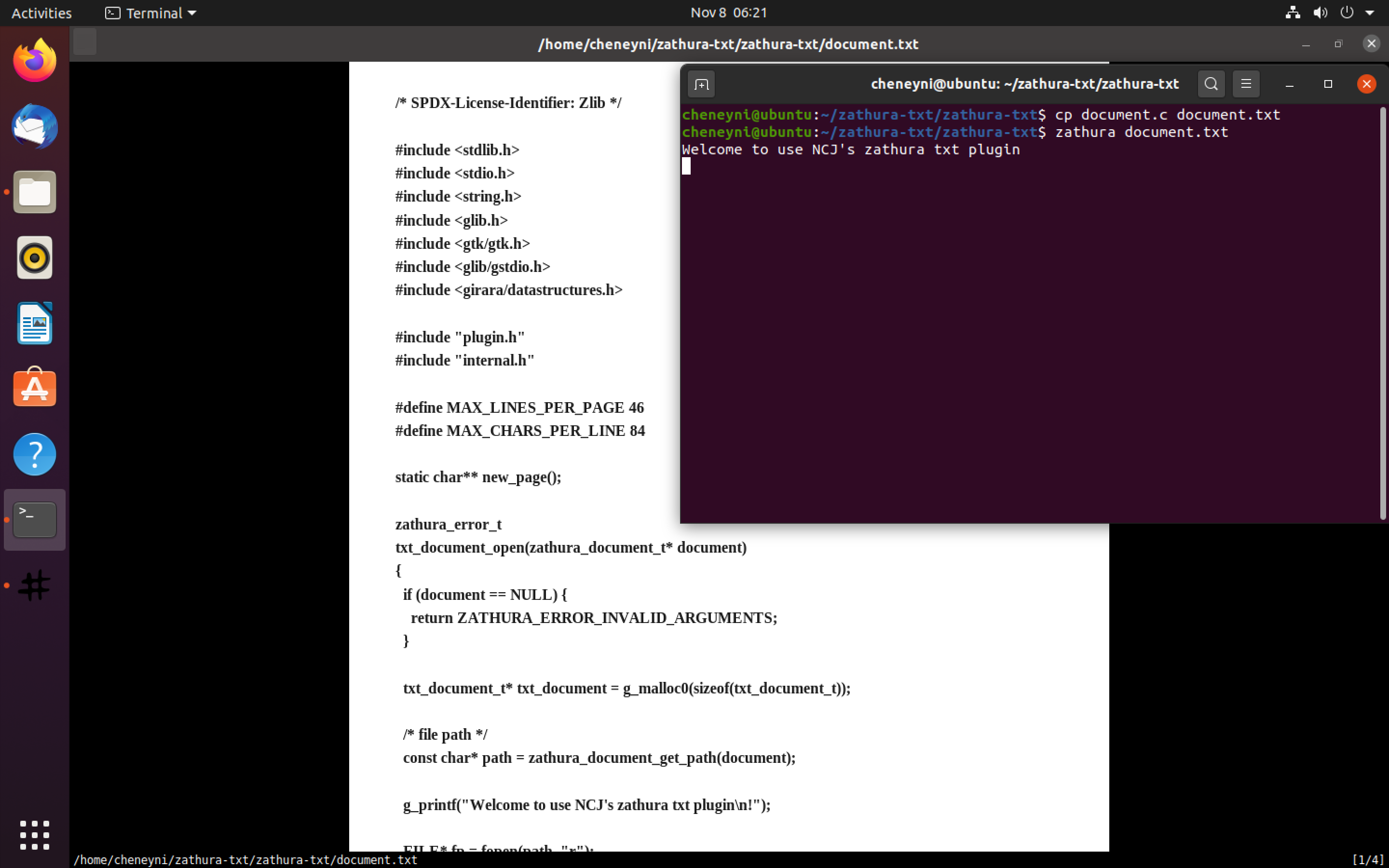Click the zathura page indicator [1/4]
This screenshot has height=868, width=1389.
pos(1367,859)
